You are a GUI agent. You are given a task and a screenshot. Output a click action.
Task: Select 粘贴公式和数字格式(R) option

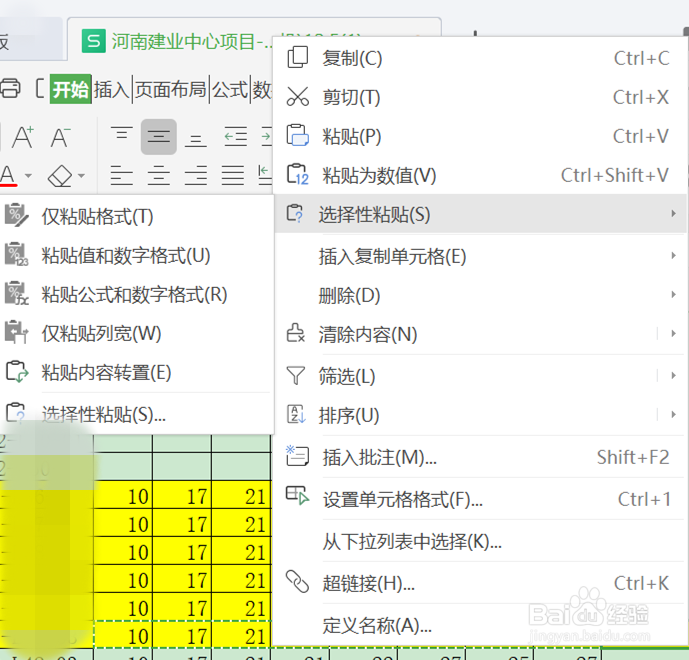[x=136, y=294]
